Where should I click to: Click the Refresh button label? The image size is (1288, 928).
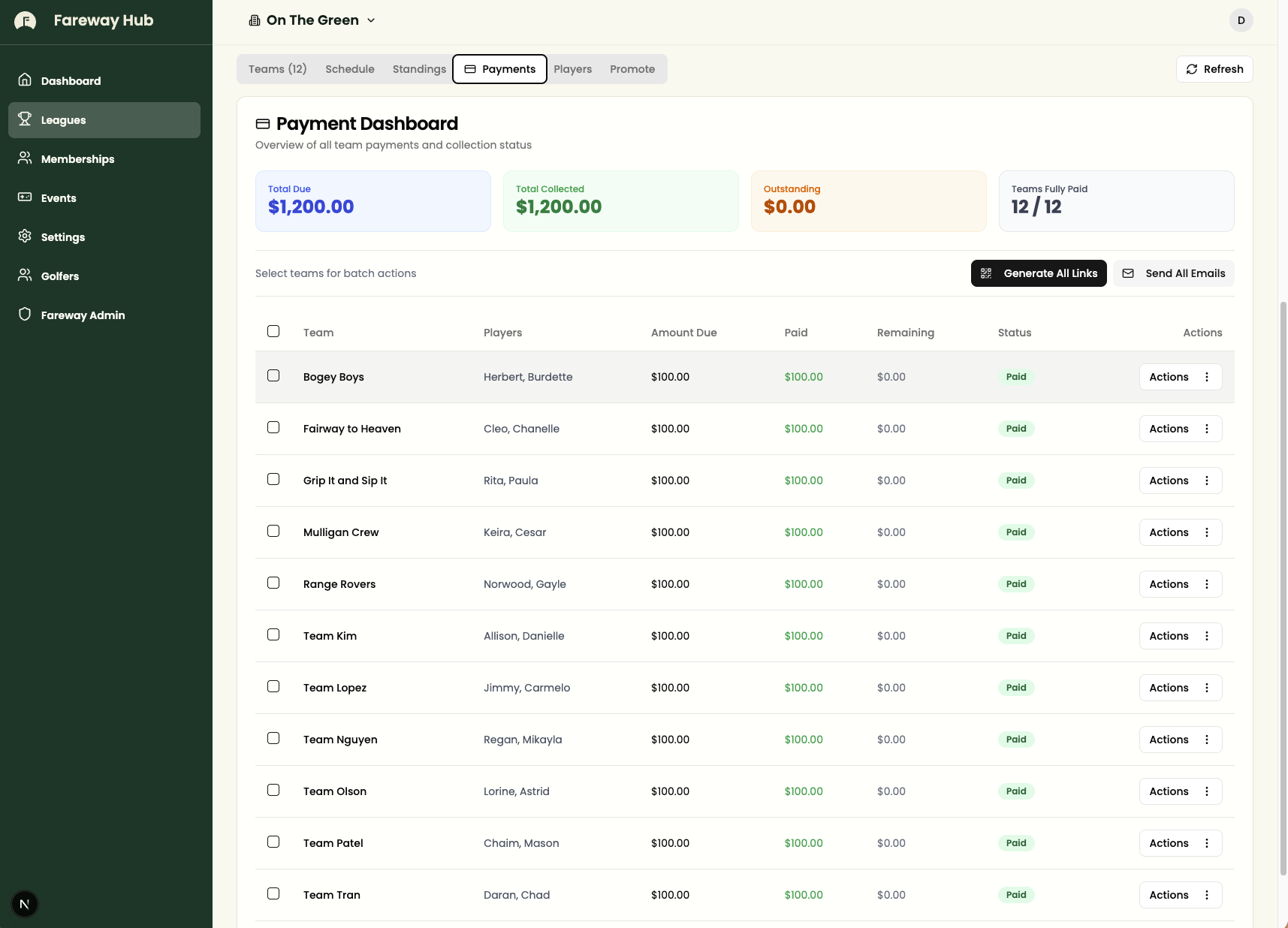1223,69
